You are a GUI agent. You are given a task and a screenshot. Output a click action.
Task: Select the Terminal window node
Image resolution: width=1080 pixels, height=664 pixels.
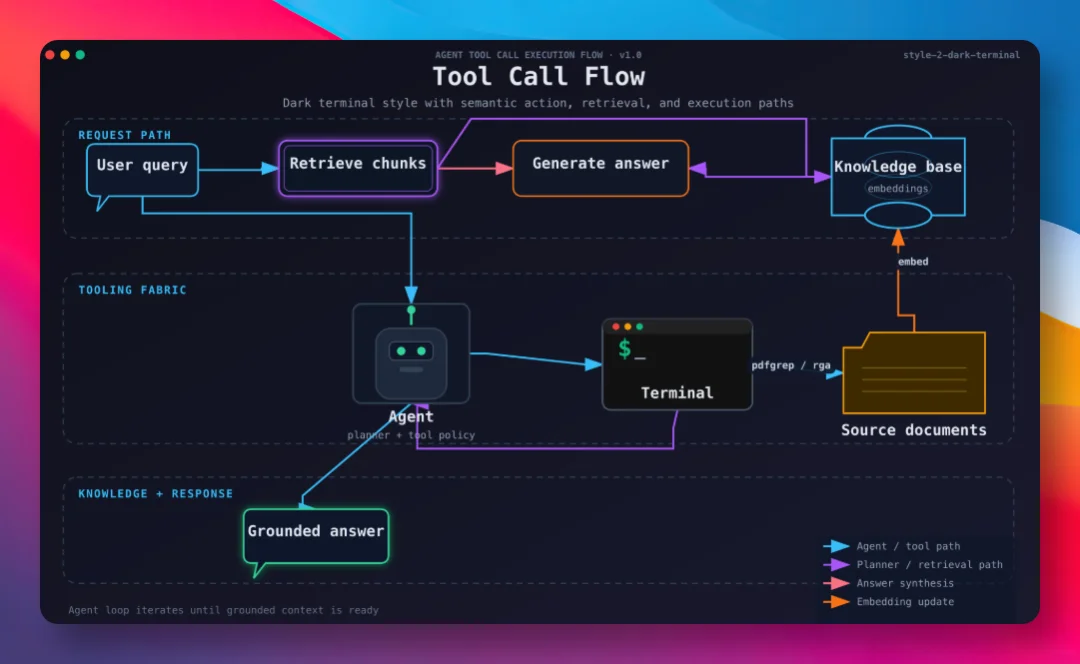pyautogui.click(x=677, y=364)
